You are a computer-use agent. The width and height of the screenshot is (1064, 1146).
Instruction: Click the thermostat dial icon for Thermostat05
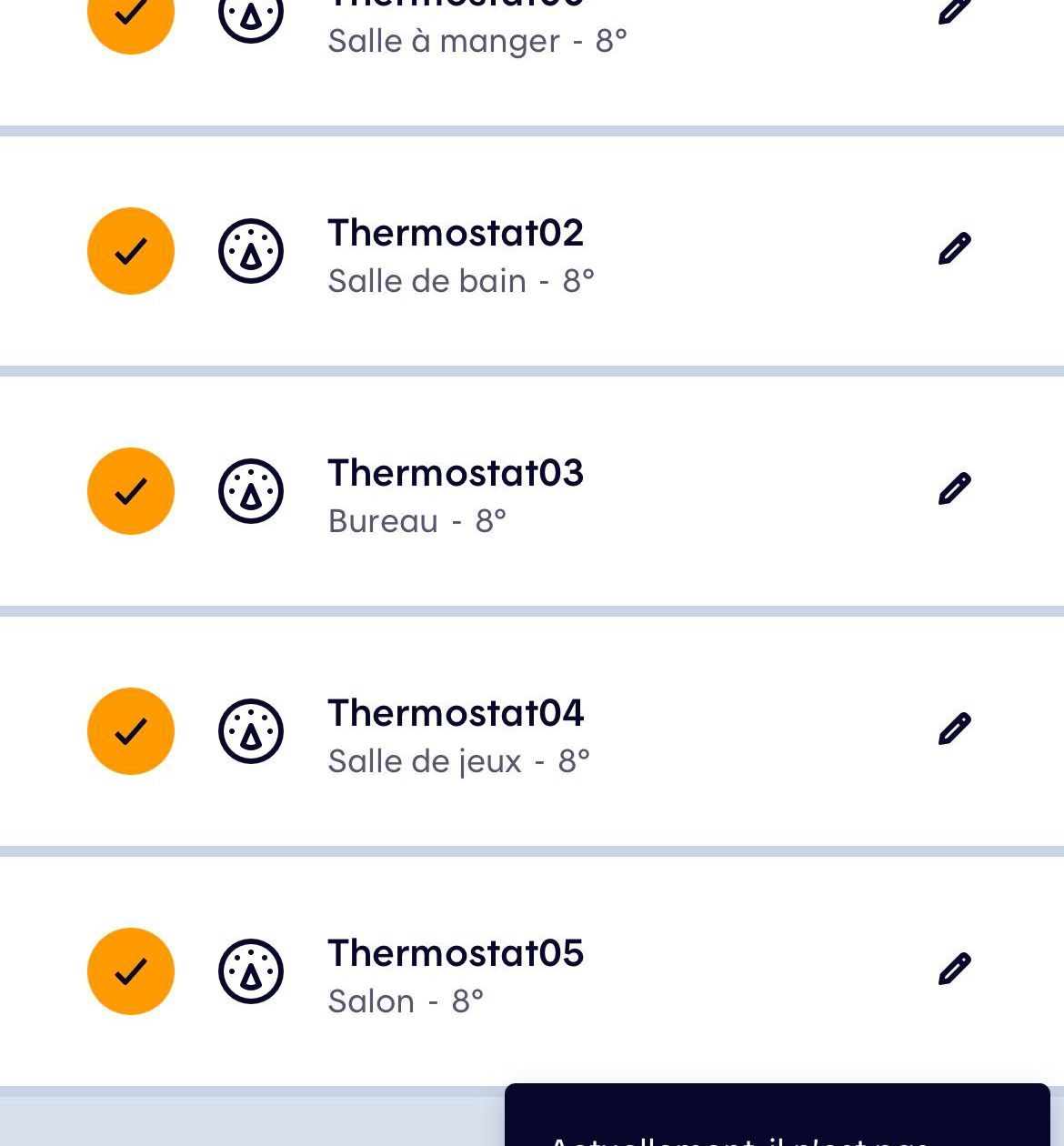pyautogui.click(x=251, y=971)
